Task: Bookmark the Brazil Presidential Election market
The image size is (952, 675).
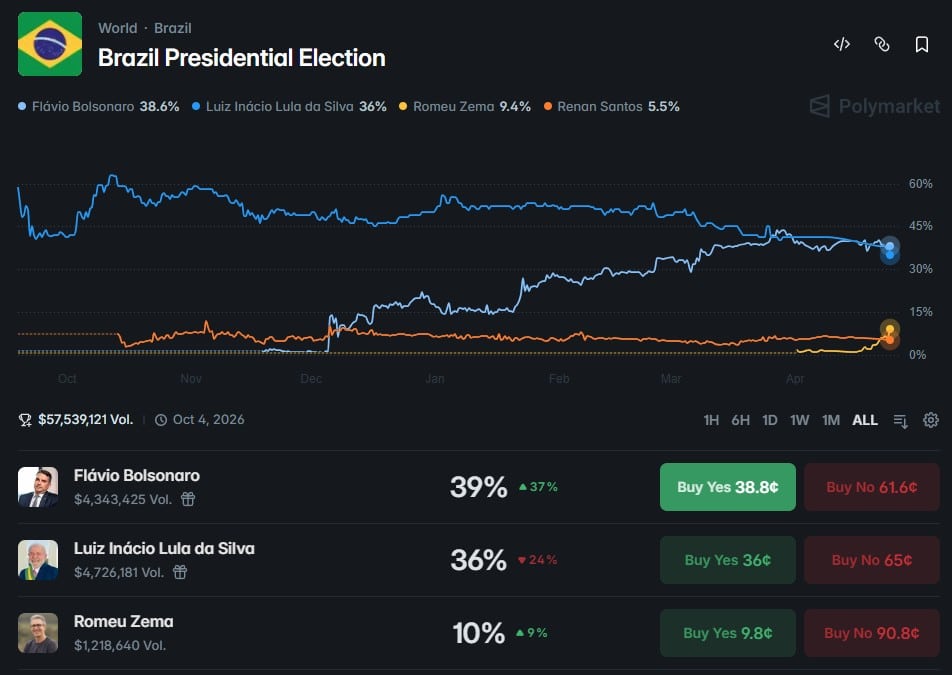Action: point(922,44)
